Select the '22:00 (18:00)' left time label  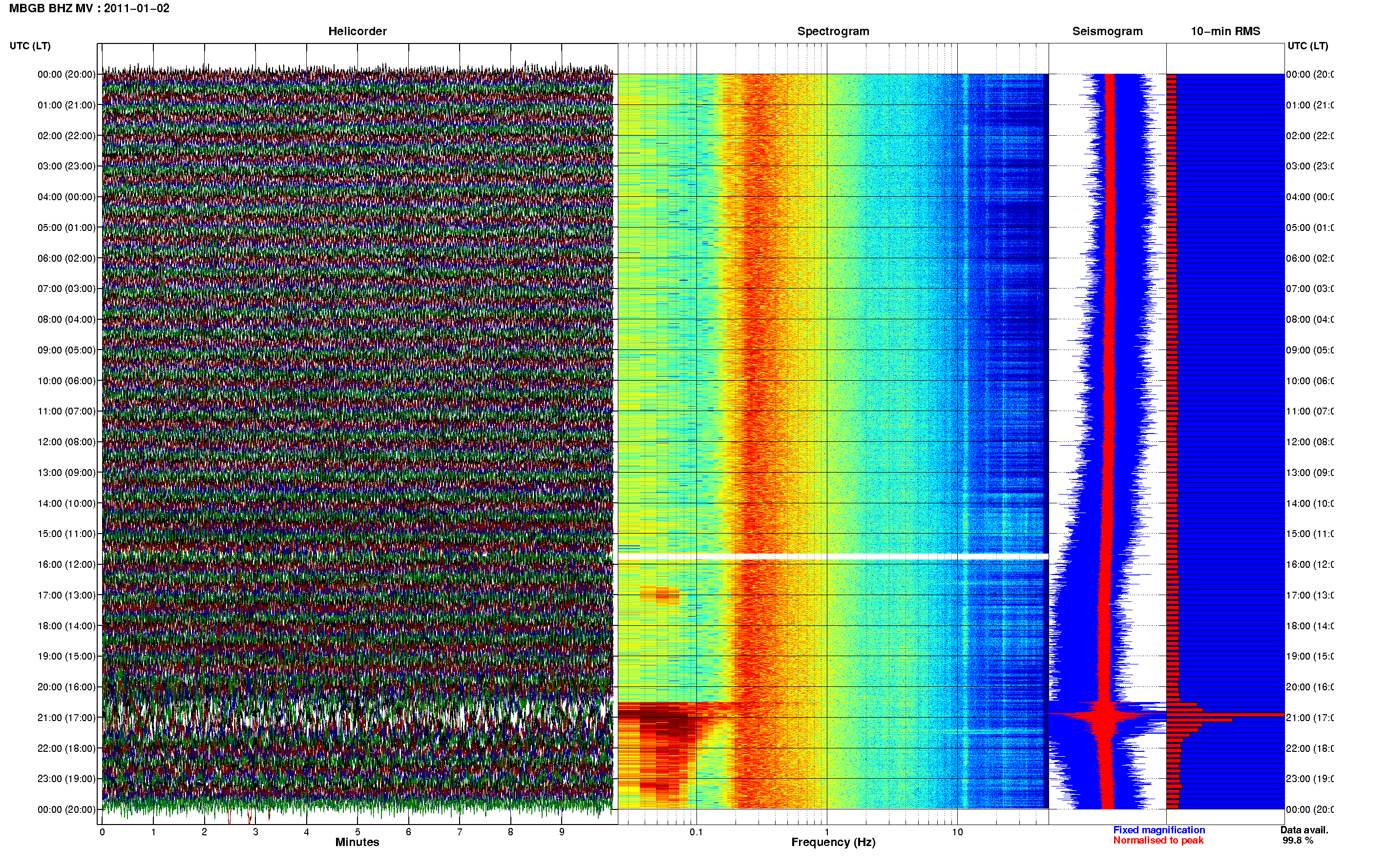coord(66,748)
